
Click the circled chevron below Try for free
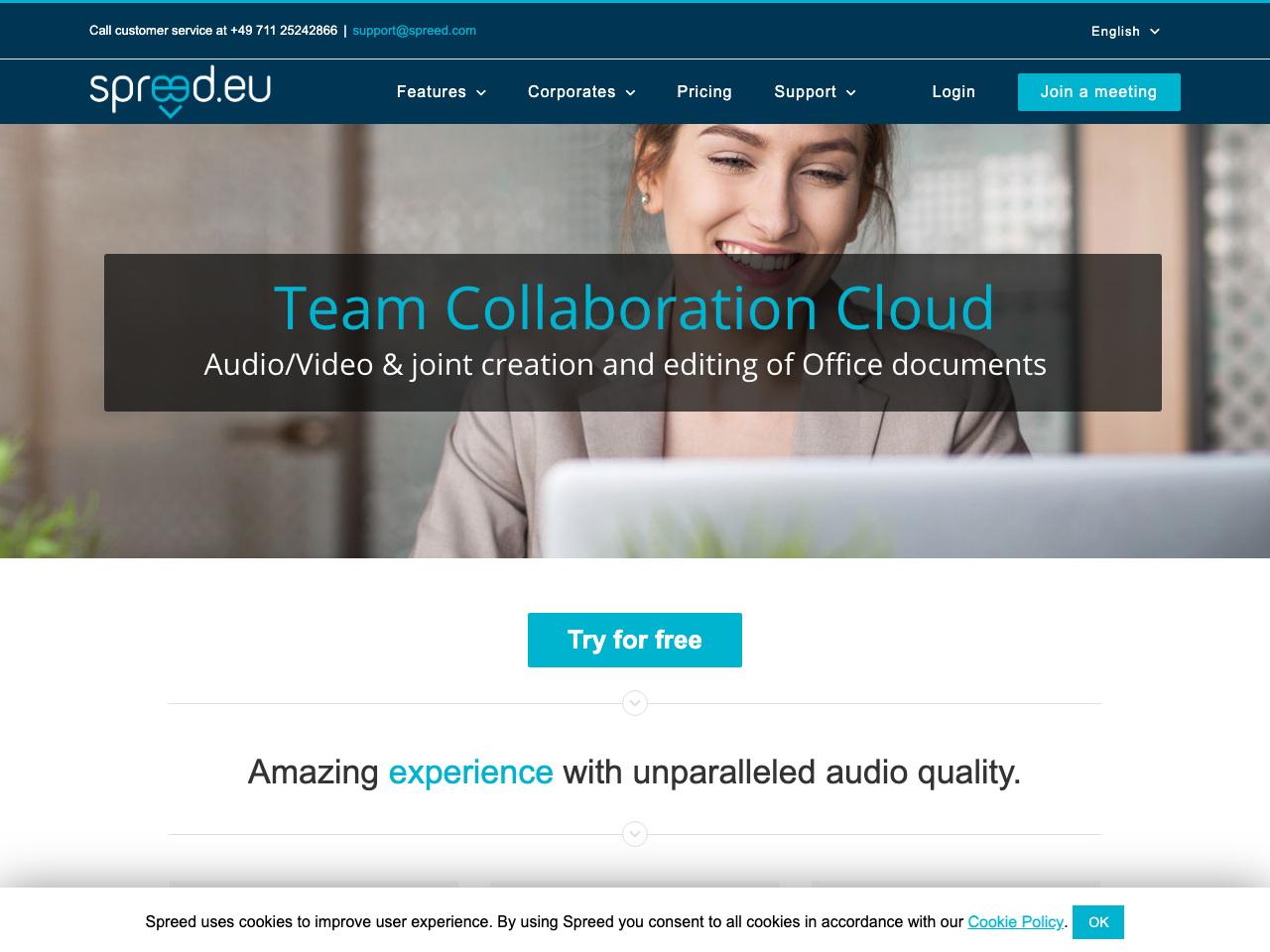(x=635, y=703)
